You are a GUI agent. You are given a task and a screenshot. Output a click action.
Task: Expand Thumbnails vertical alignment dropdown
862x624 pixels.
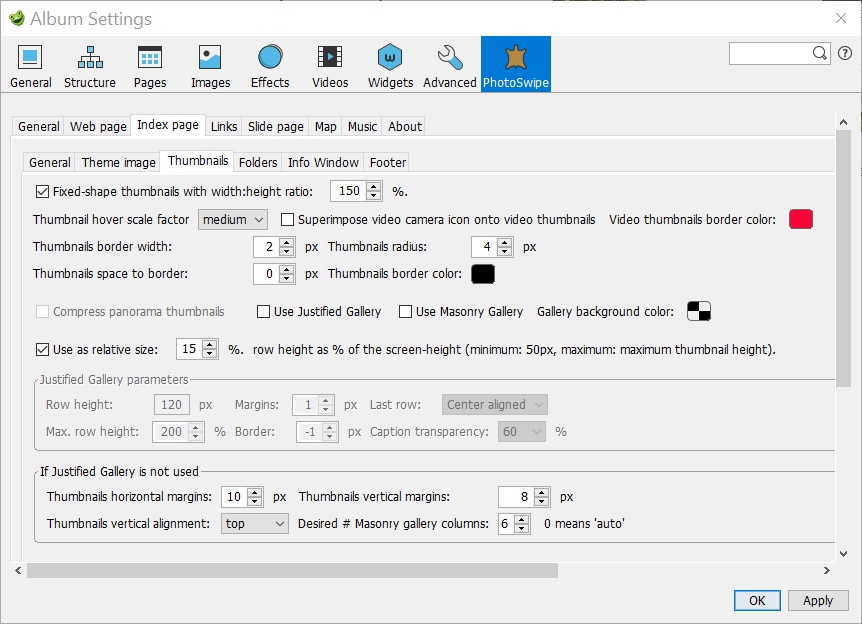(x=254, y=524)
